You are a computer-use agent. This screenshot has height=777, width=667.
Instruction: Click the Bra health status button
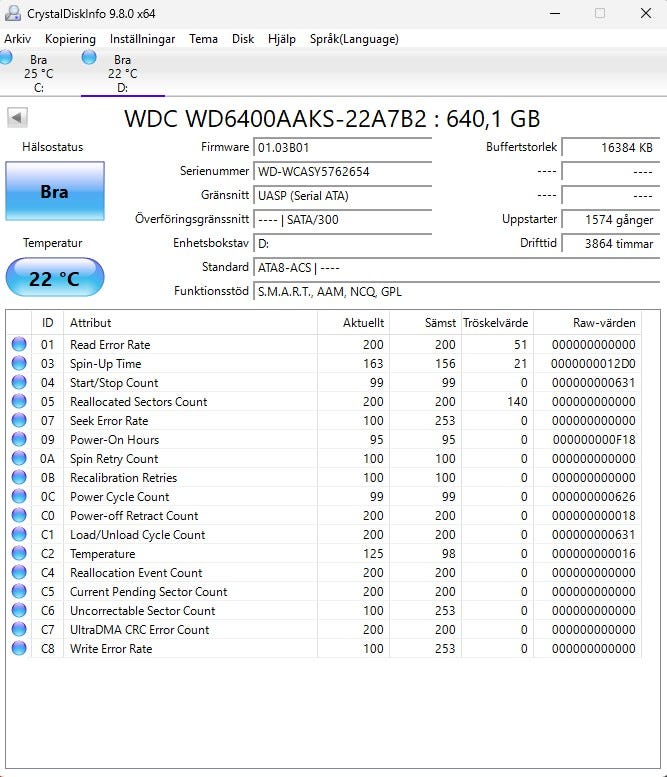pos(54,191)
